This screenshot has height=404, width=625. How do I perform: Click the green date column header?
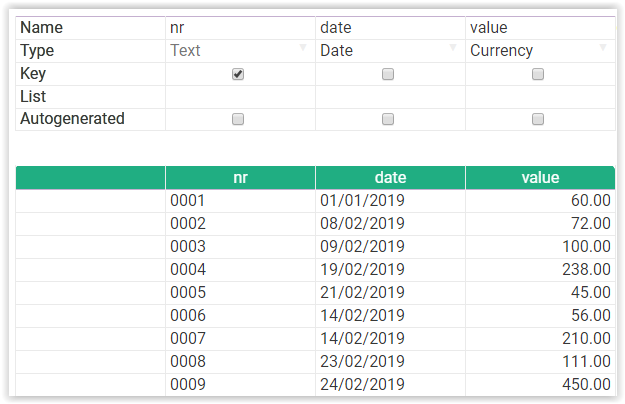coord(390,178)
